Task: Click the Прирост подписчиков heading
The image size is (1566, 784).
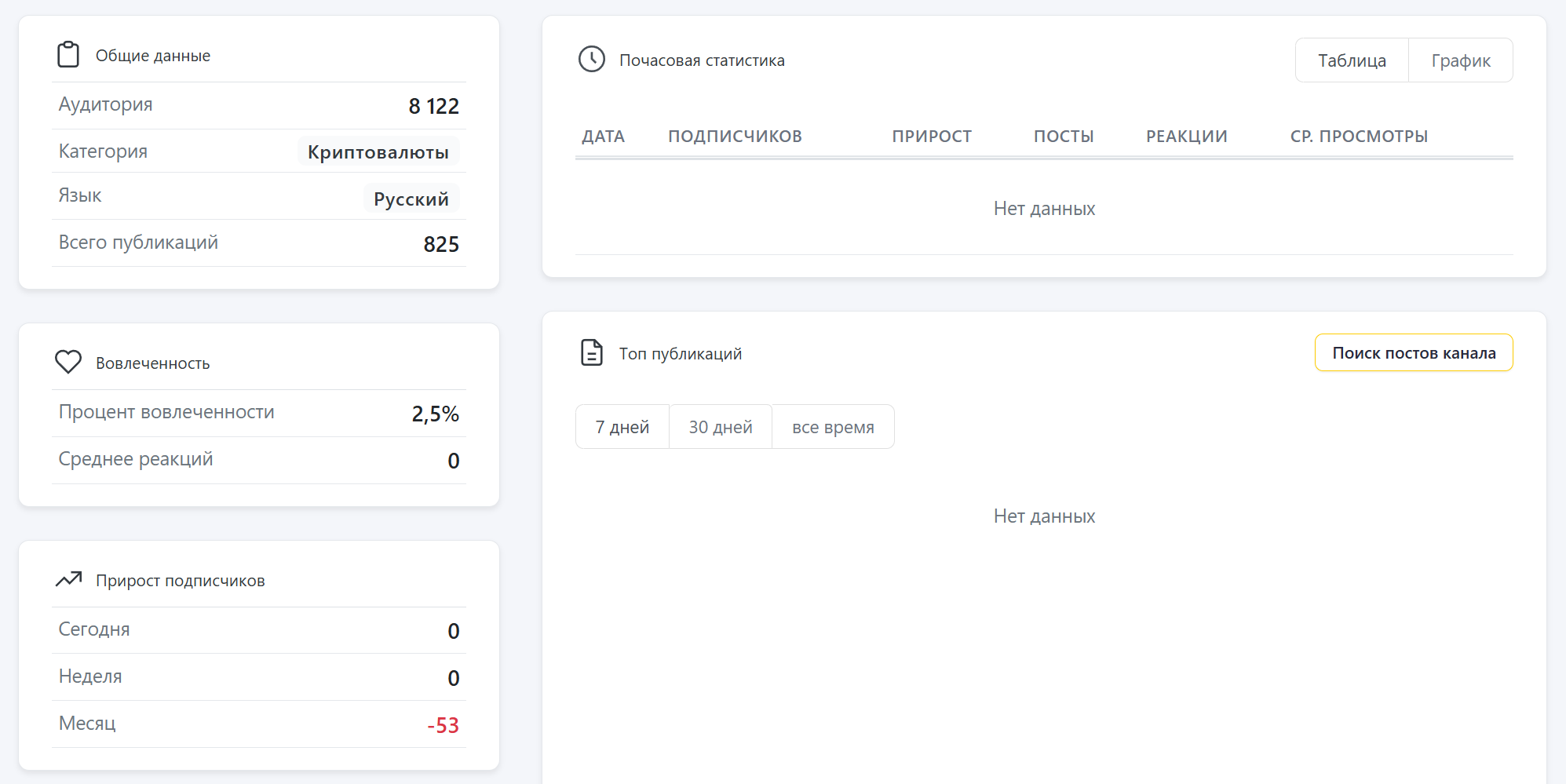Action: [181, 581]
